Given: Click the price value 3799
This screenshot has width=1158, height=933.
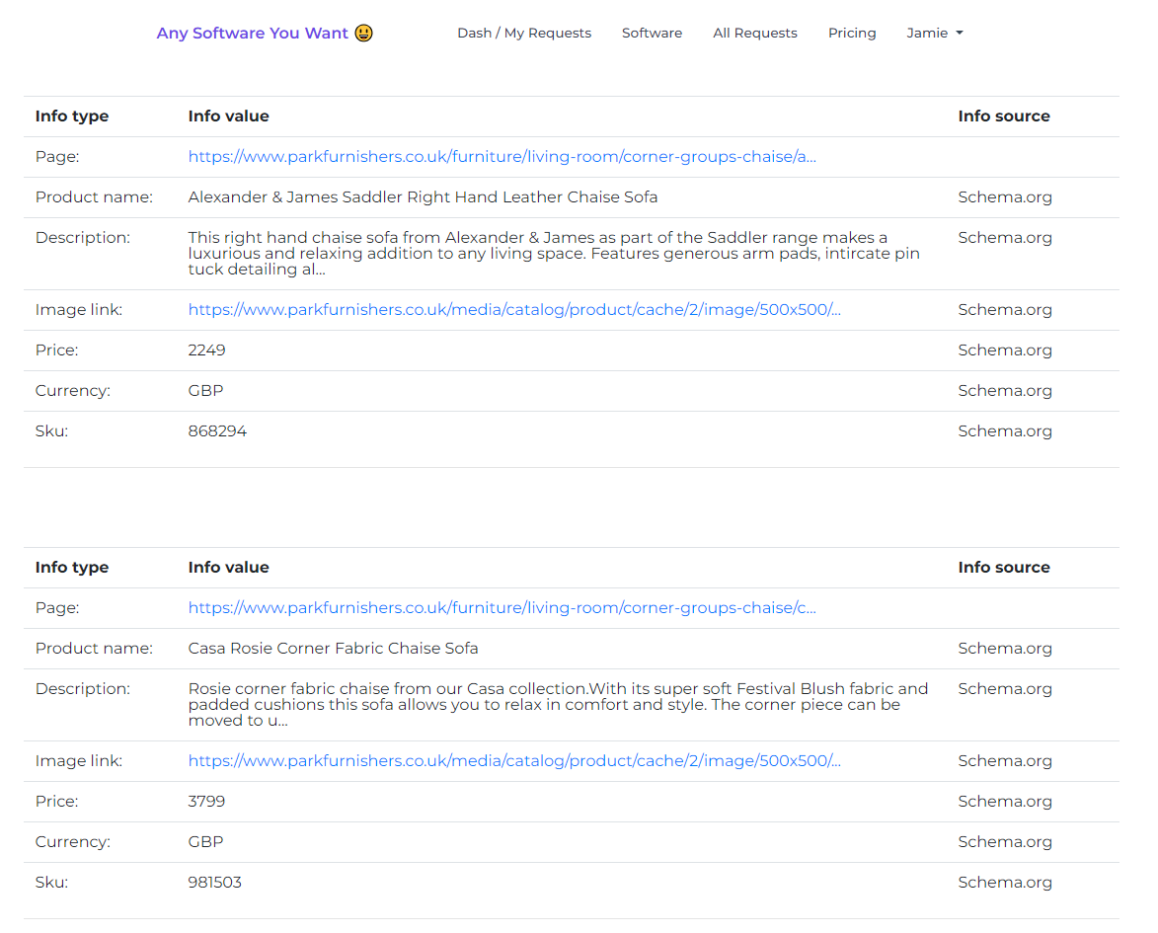Looking at the screenshot, I should coord(207,802).
